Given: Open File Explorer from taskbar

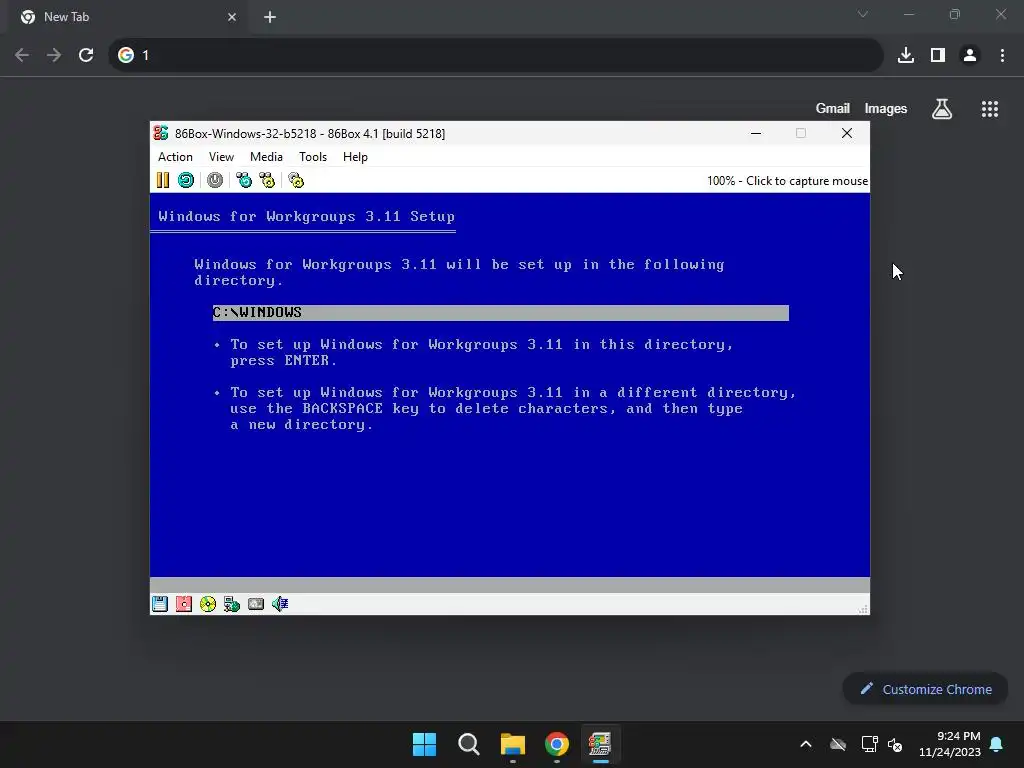Looking at the screenshot, I should coord(513,744).
